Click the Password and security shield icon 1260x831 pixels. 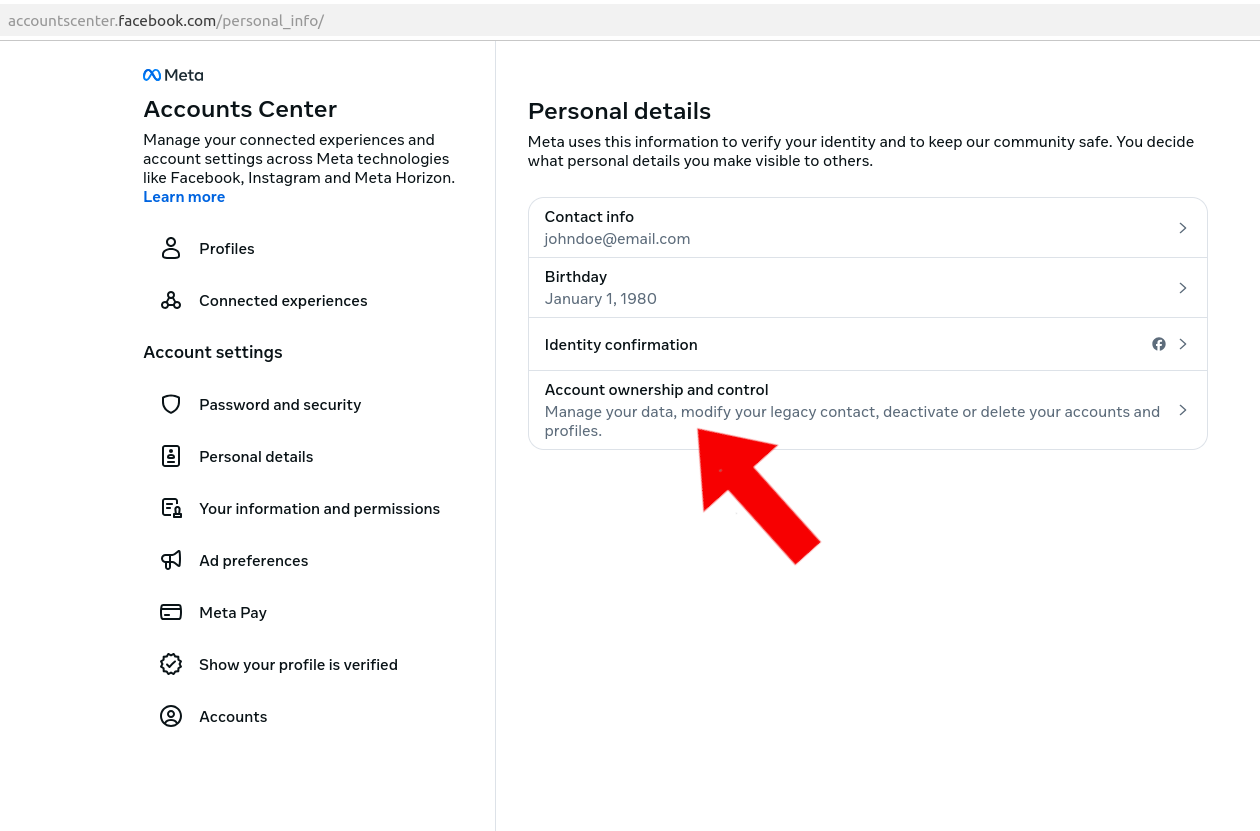tap(171, 404)
